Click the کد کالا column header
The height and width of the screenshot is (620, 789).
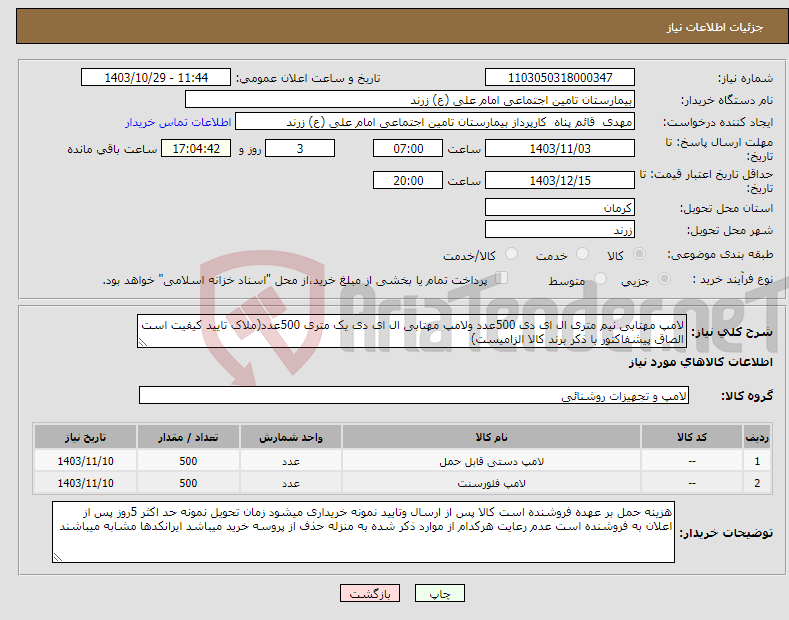(692, 437)
